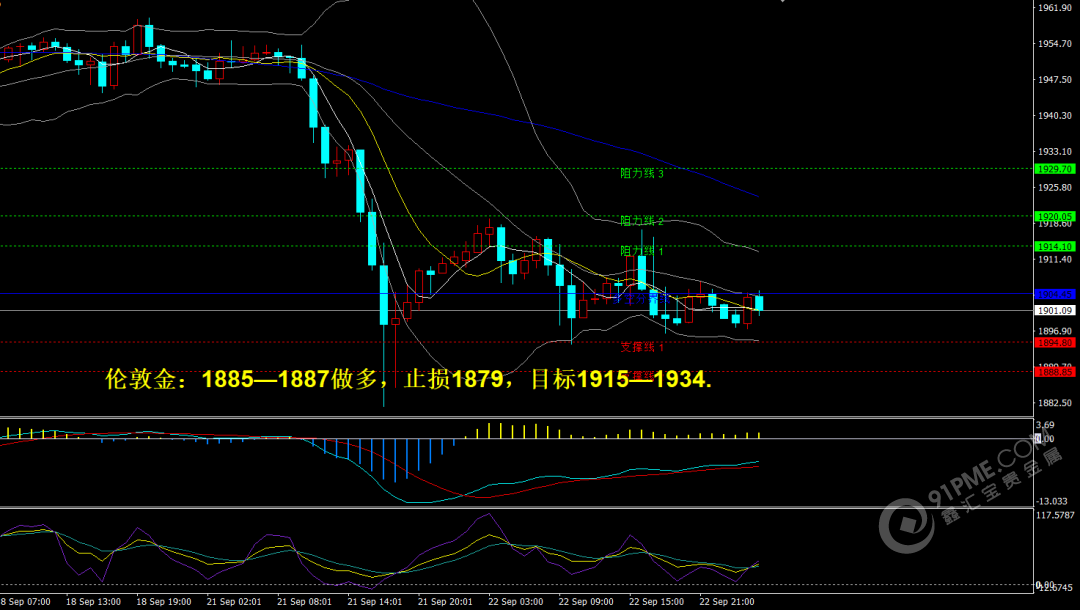The width and height of the screenshot is (1080, 610).
Task: Click the 21 Sep 14:01 time axis label
Action: (x=374, y=602)
